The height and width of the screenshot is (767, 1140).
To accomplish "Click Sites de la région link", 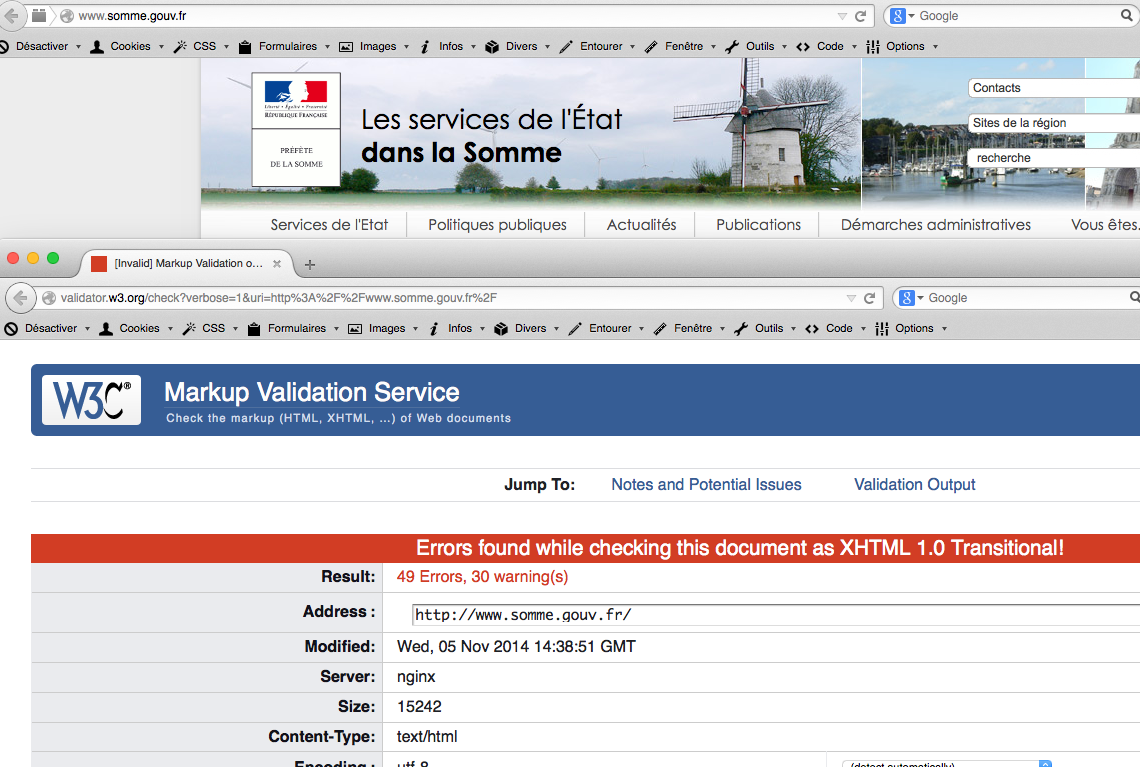I will tap(1053, 123).
